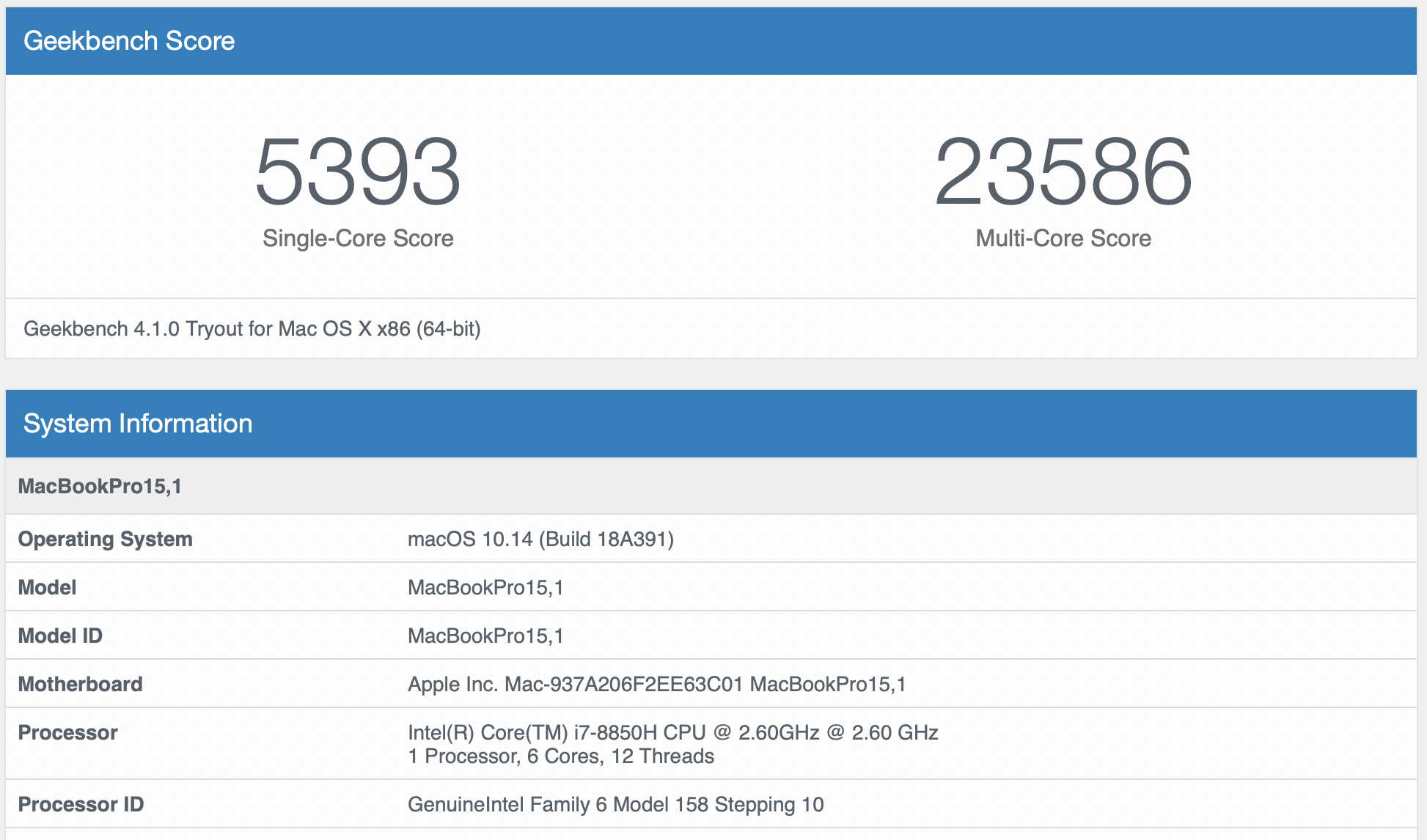This screenshot has width=1427, height=840.
Task: Click the Geekbench Score header
Action: [129, 41]
